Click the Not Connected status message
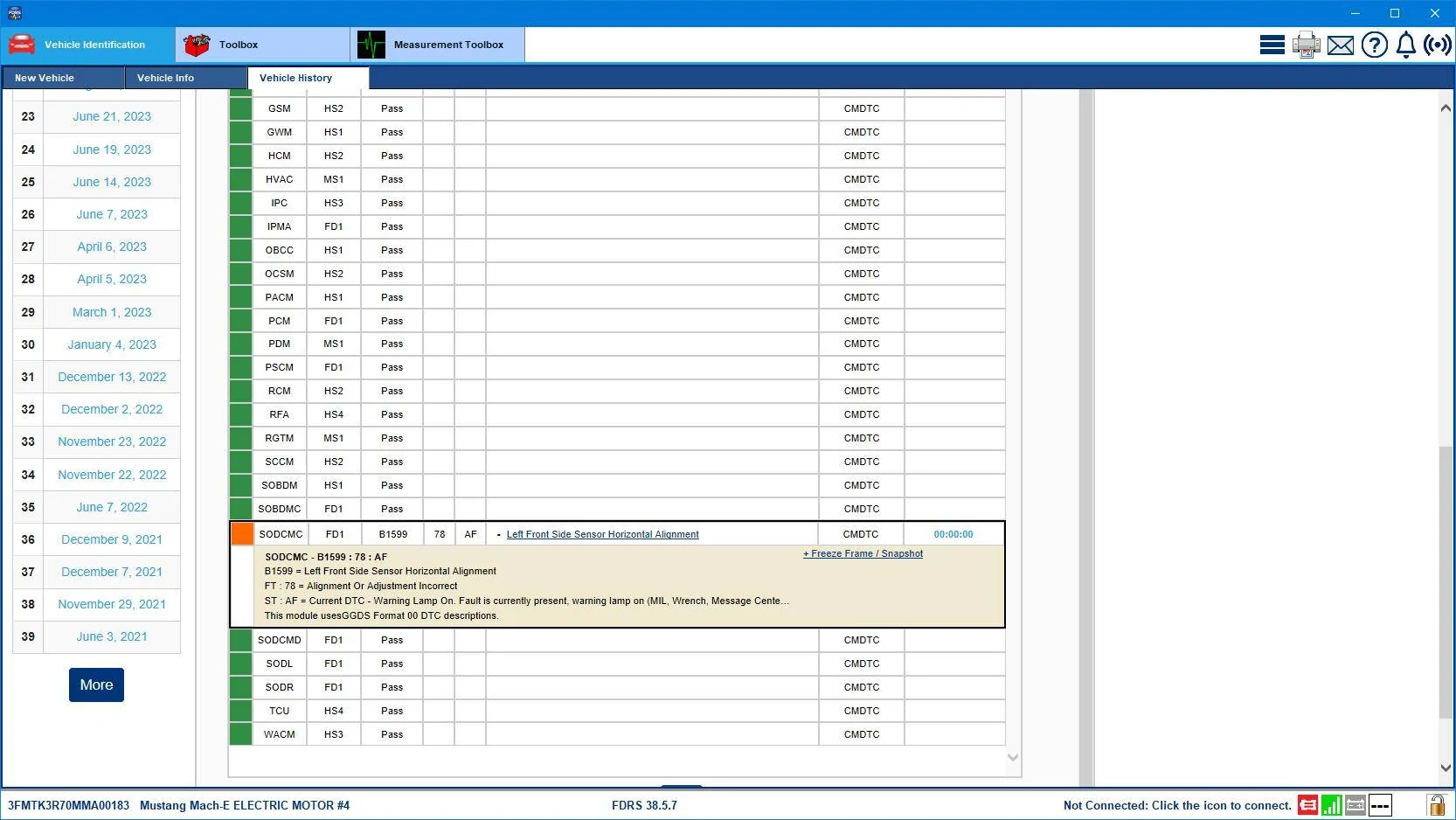 coord(1177,805)
